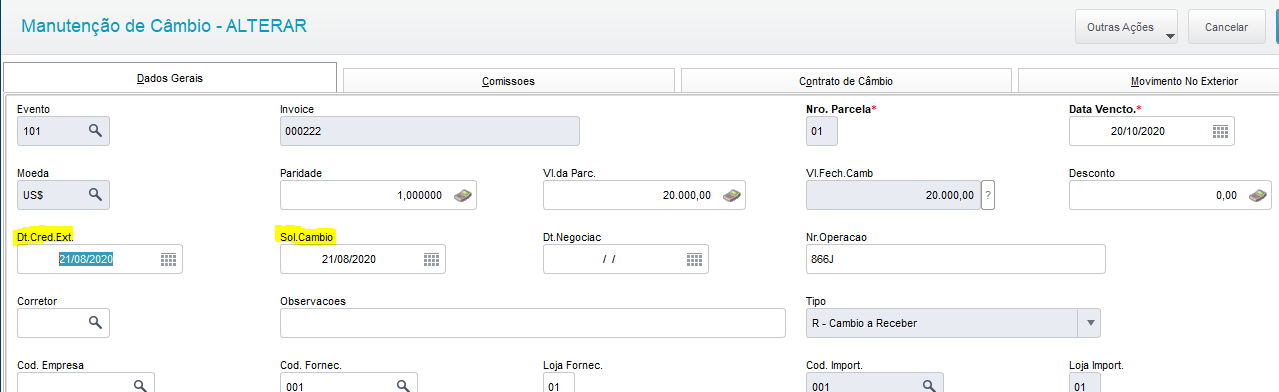This screenshot has height=392, width=1279.
Task: Open the Cod. Empresa search magnifier
Action: [141, 385]
